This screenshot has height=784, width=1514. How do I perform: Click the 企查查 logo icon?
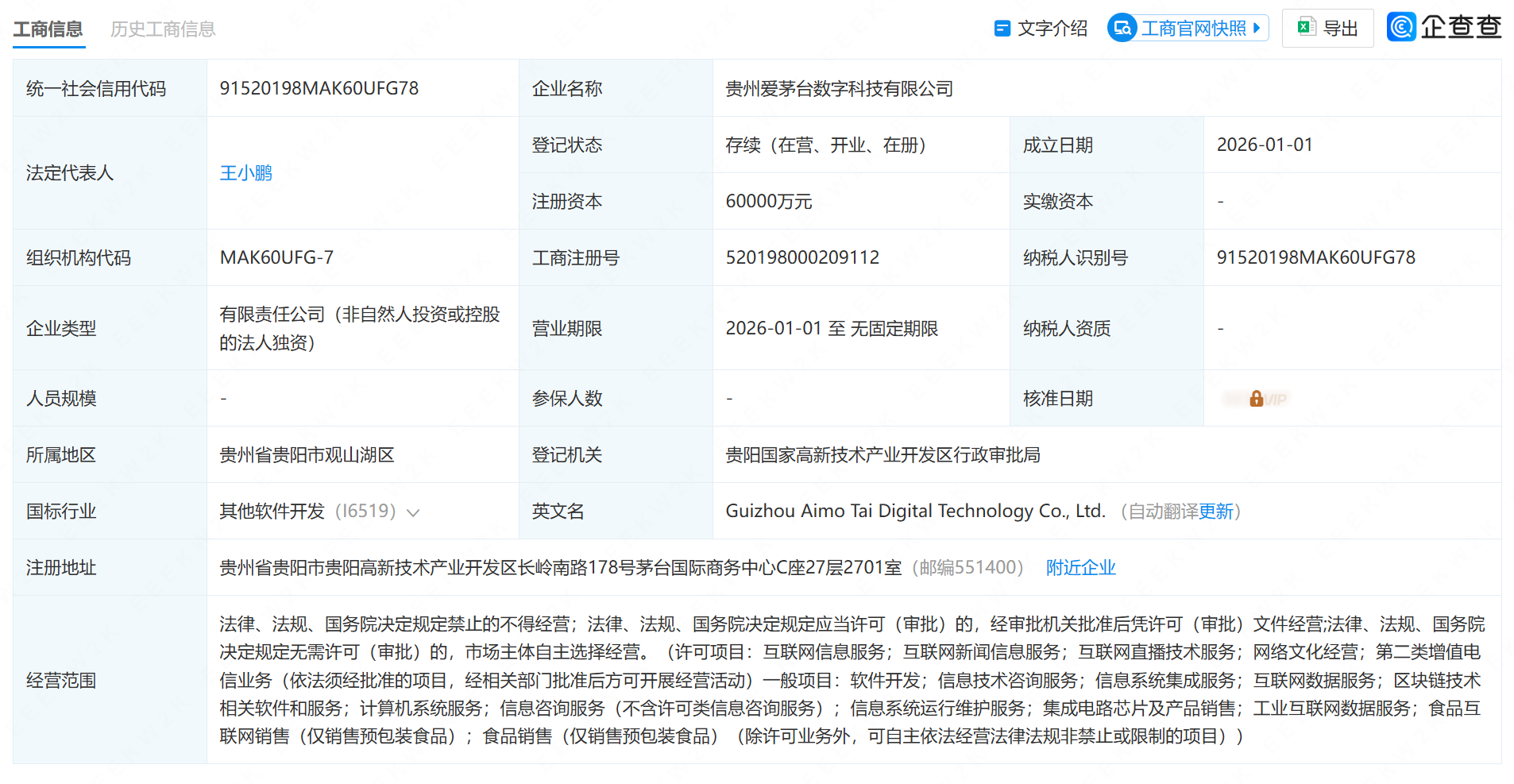1402,27
